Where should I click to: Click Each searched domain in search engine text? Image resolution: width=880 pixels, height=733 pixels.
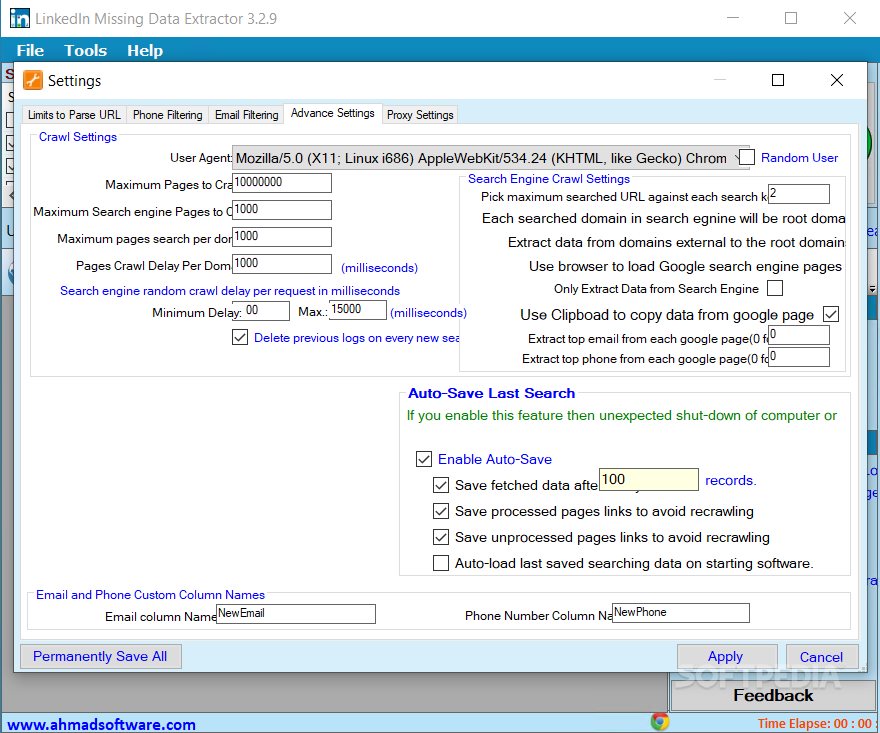663,218
